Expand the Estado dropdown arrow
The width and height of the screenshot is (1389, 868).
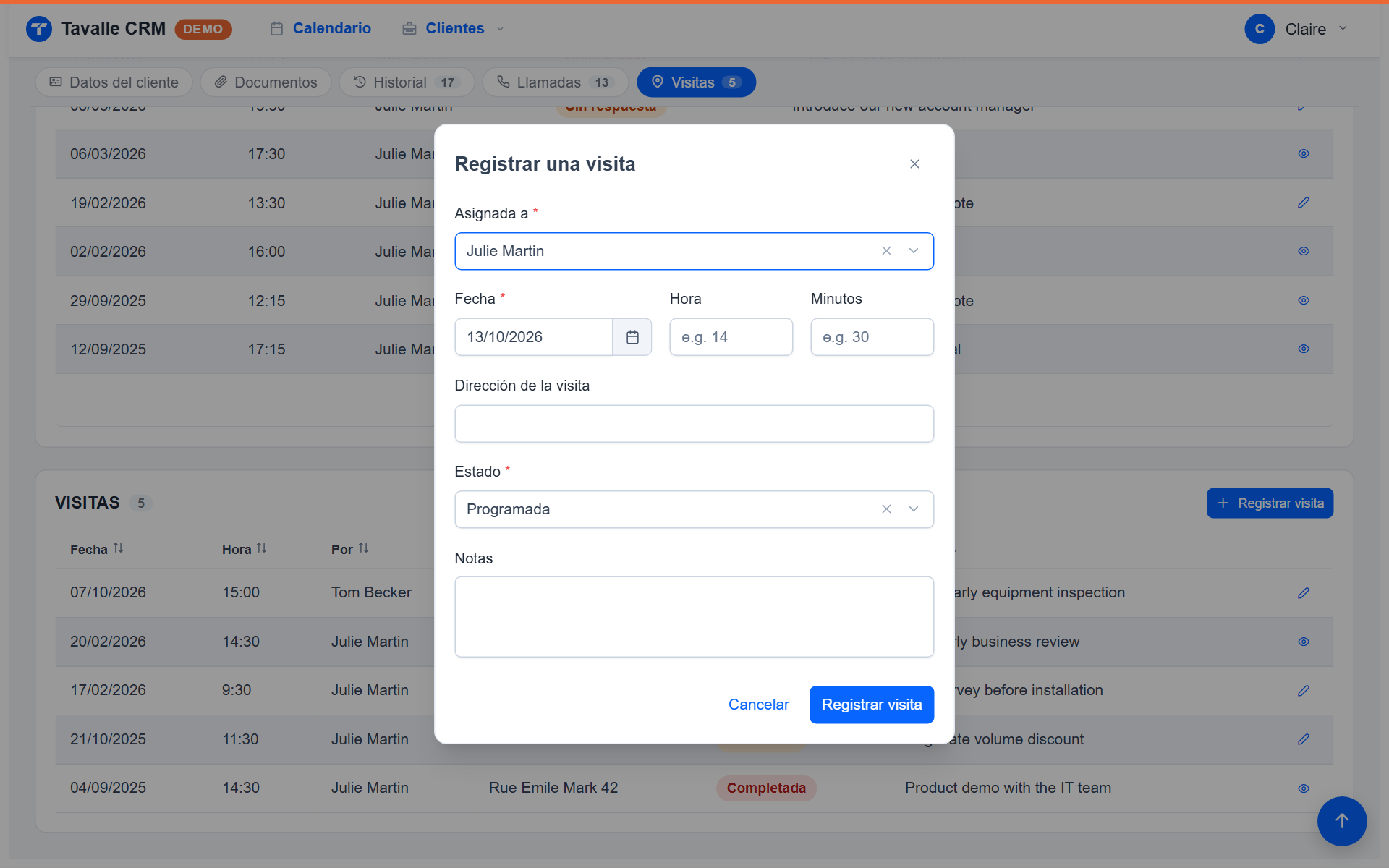[x=914, y=509]
